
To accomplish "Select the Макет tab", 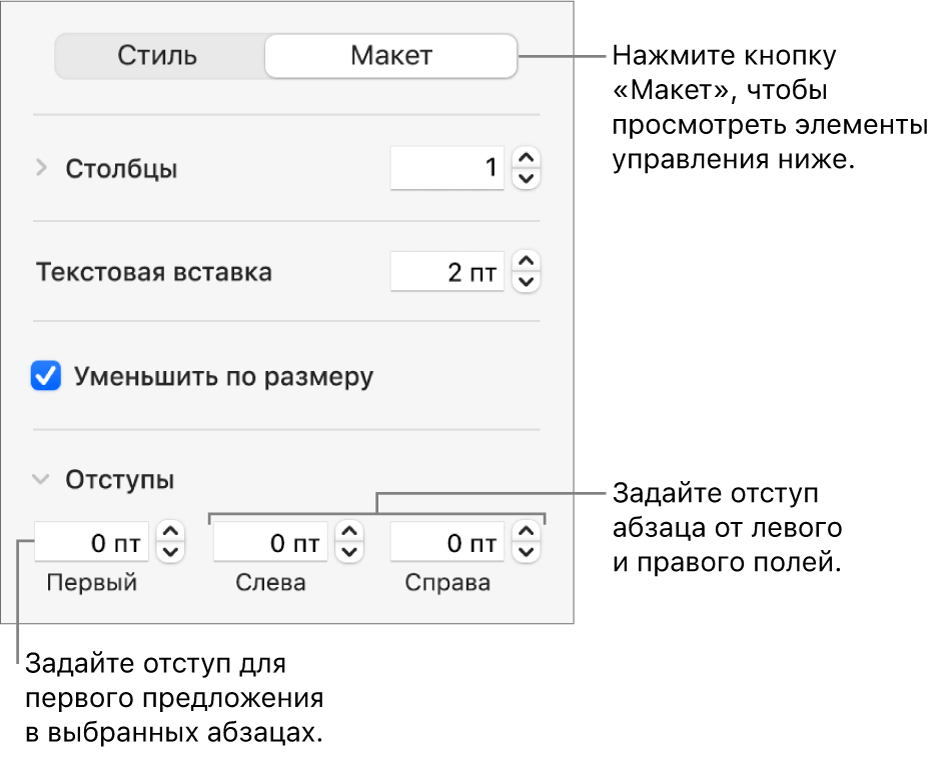I will tap(390, 56).
